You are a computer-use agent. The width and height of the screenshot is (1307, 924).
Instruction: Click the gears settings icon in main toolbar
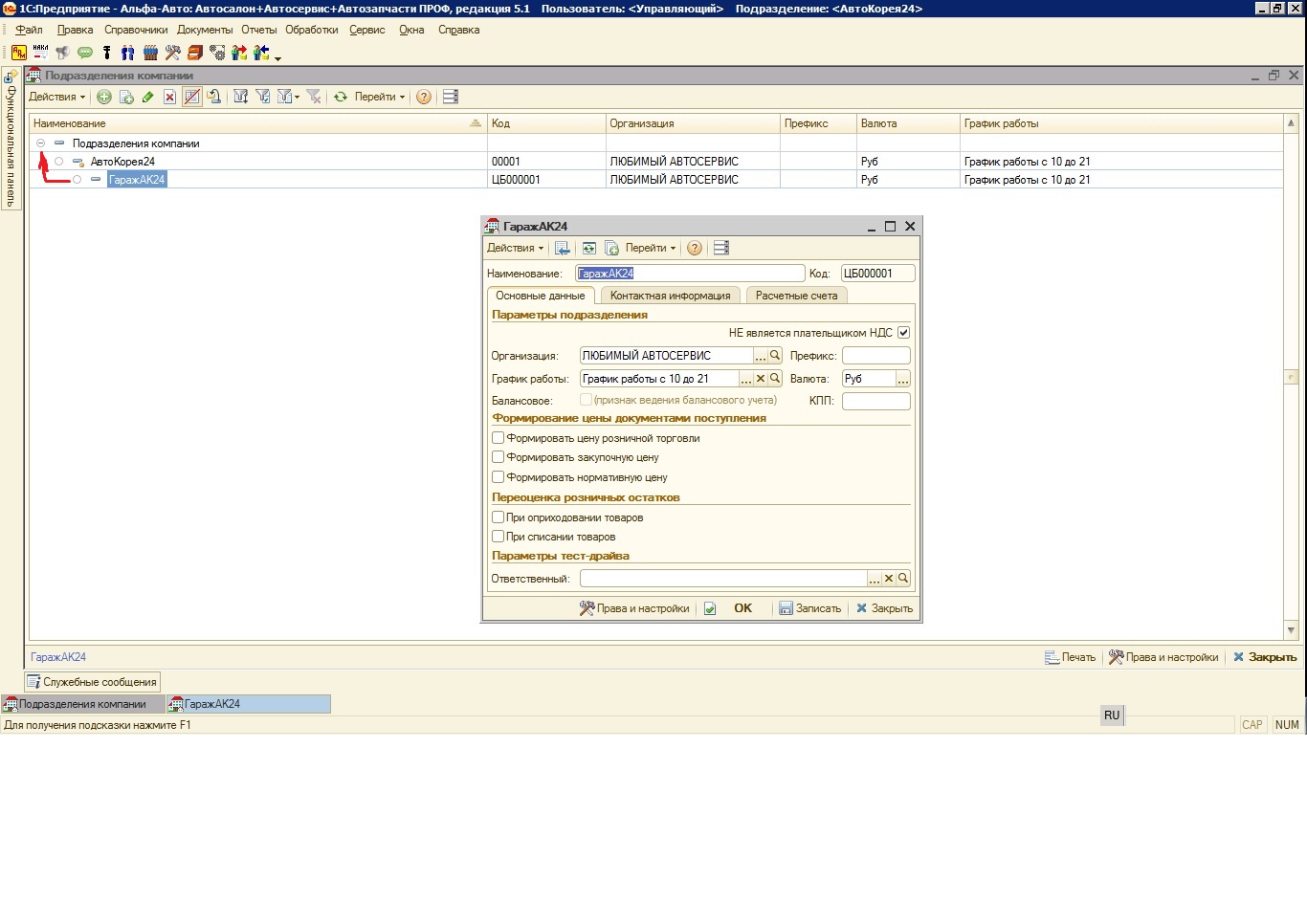click(x=217, y=53)
